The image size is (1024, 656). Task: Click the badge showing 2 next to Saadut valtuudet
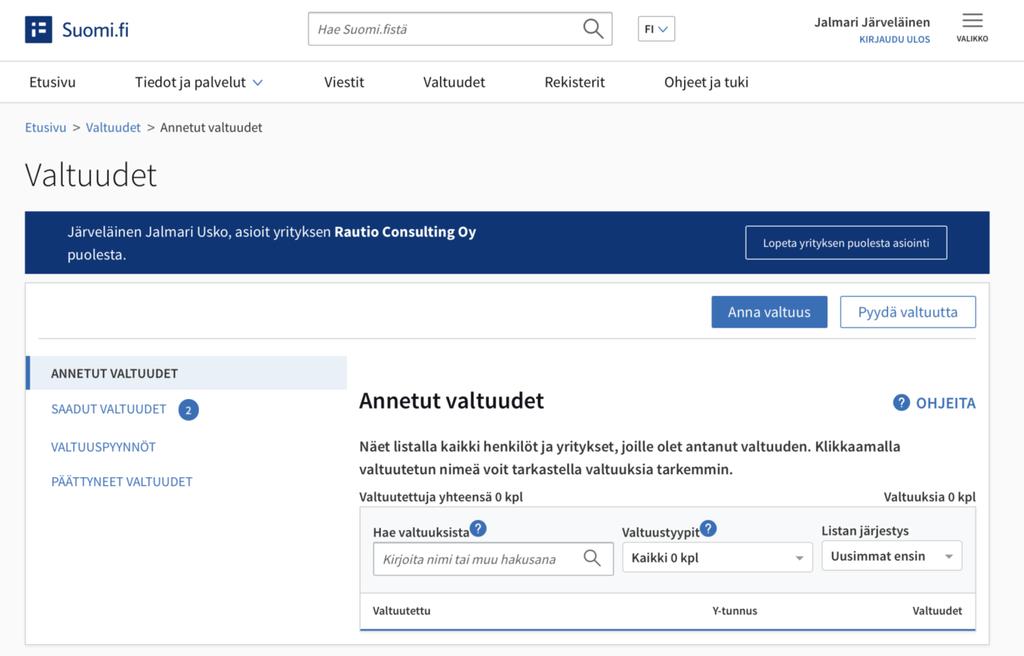click(189, 410)
